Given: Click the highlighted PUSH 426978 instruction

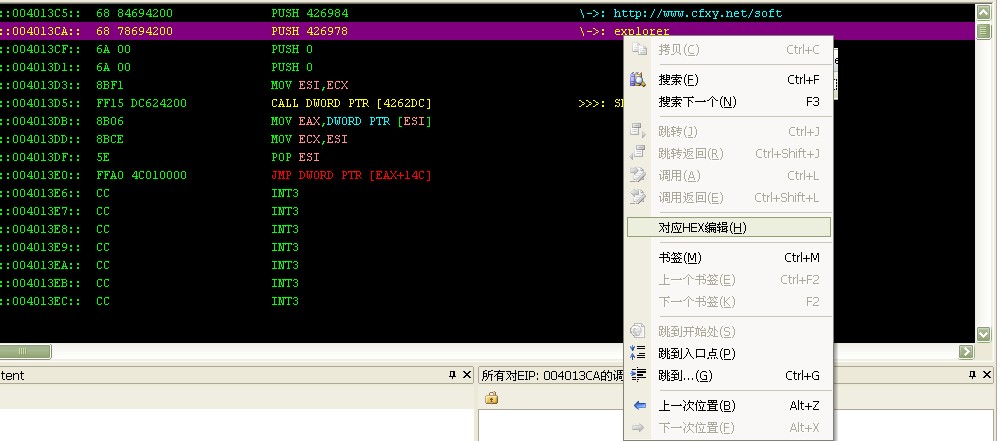Looking at the screenshot, I should coord(310,31).
